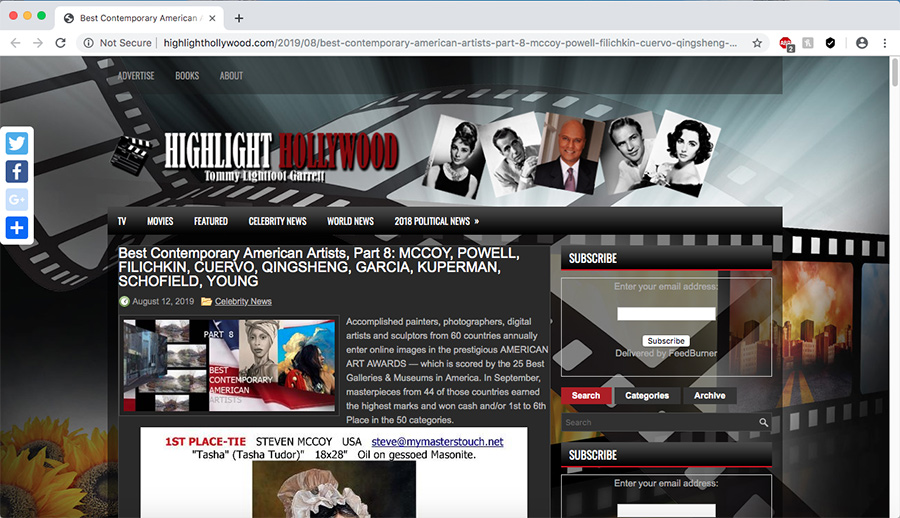Open the blue plus share menu
The image size is (900, 518).
point(17,227)
